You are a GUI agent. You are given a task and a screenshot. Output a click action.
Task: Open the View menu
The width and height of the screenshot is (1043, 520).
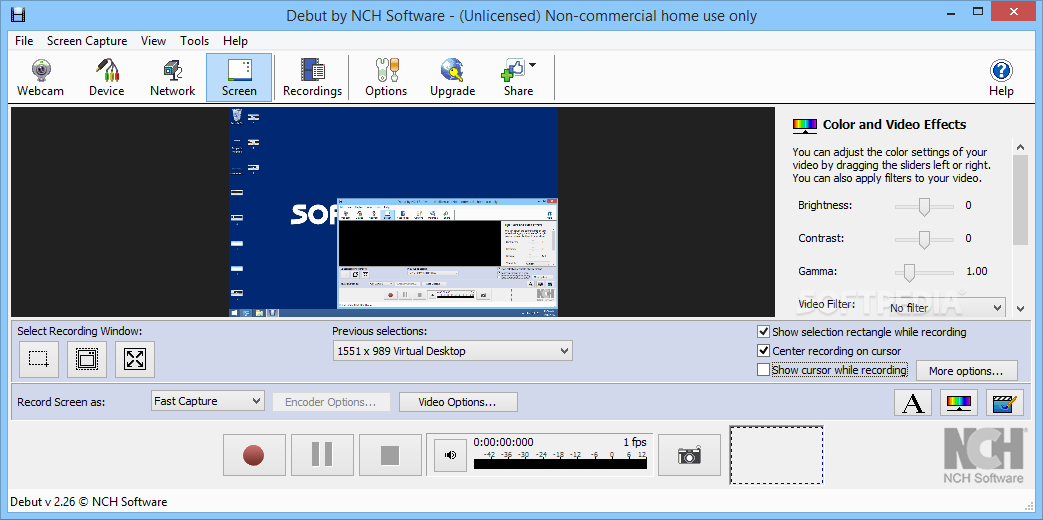coord(153,41)
